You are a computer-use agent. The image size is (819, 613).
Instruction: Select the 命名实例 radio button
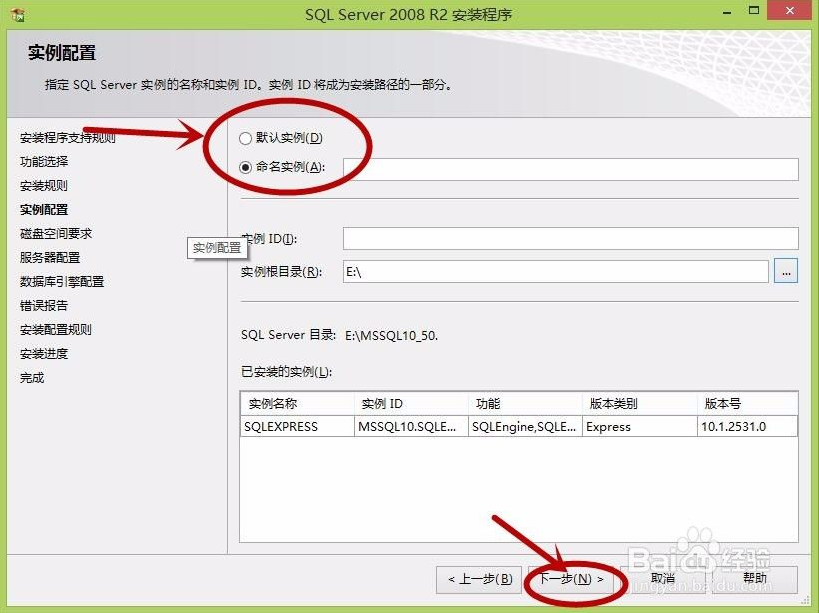click(246, 167)
